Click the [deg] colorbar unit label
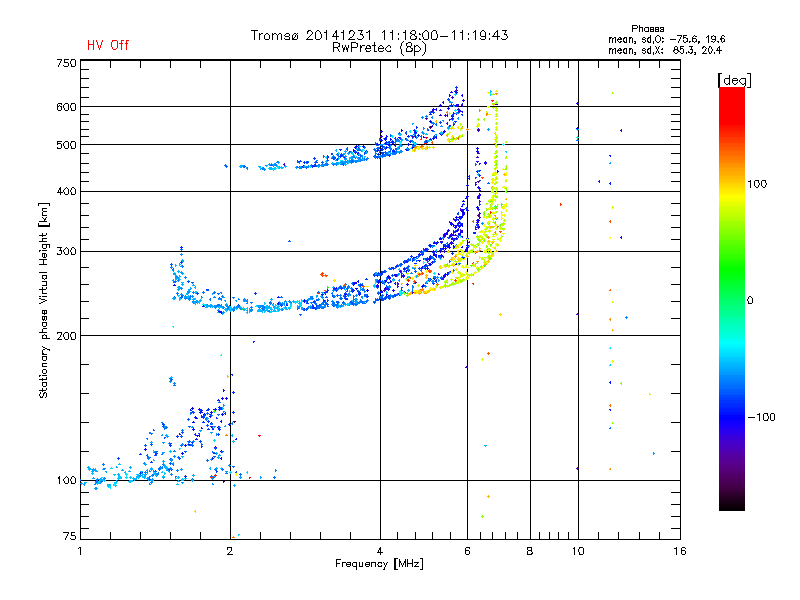This screenshot has height=600, width=800. [x=735, y=79]
